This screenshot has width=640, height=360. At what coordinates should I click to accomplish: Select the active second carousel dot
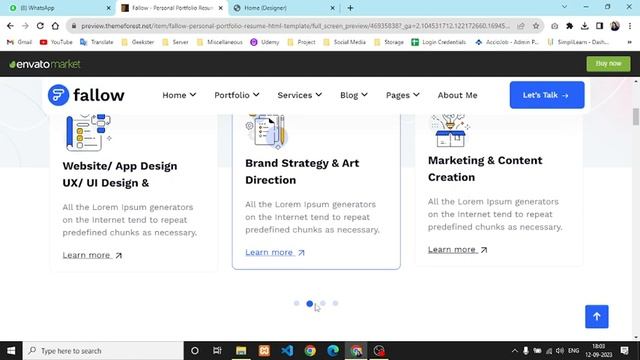[310, 303]
